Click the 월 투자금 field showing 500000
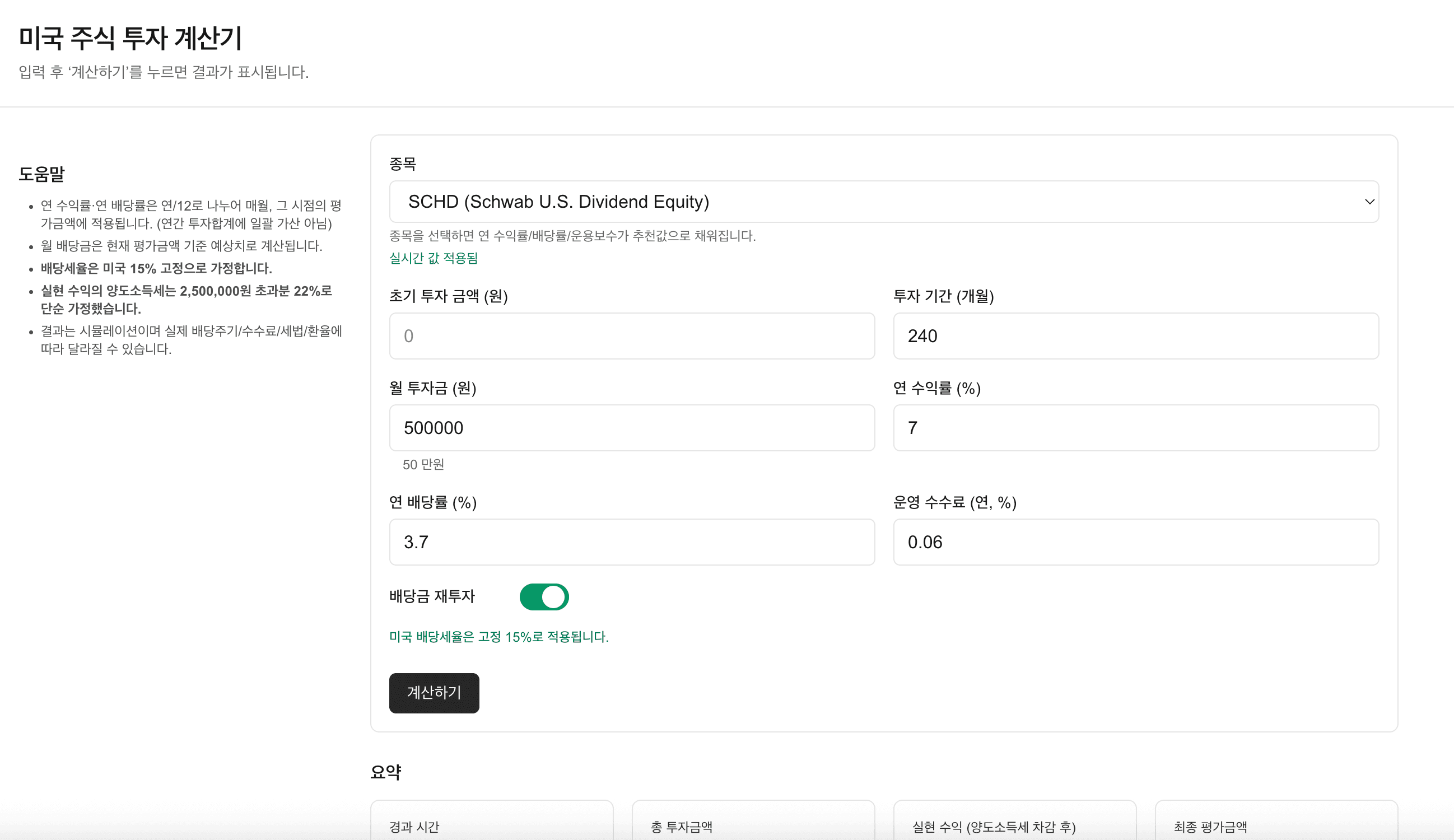1454x840 pixels. (632, 427)
